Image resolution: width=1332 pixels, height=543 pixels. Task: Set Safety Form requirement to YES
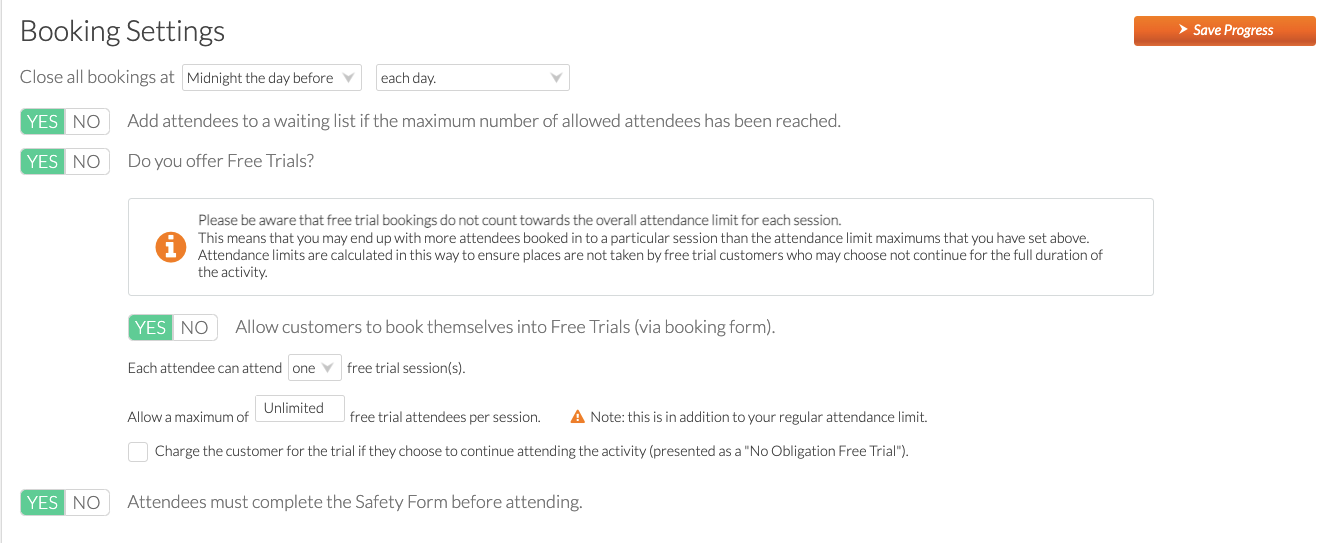(x=43, y=502)
